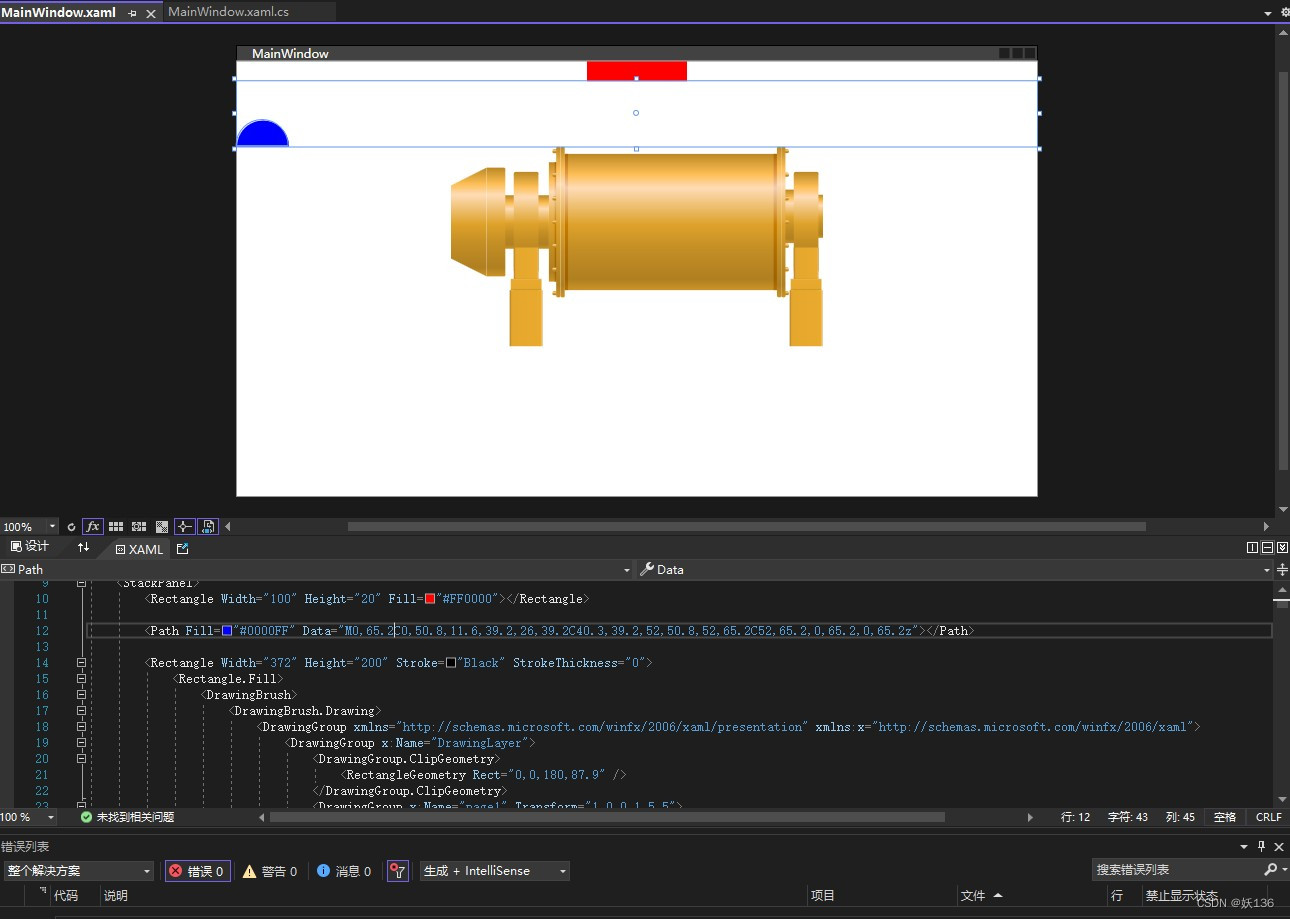
Task: Toggle snap to snaplines icon
Action: click(184, 527)
